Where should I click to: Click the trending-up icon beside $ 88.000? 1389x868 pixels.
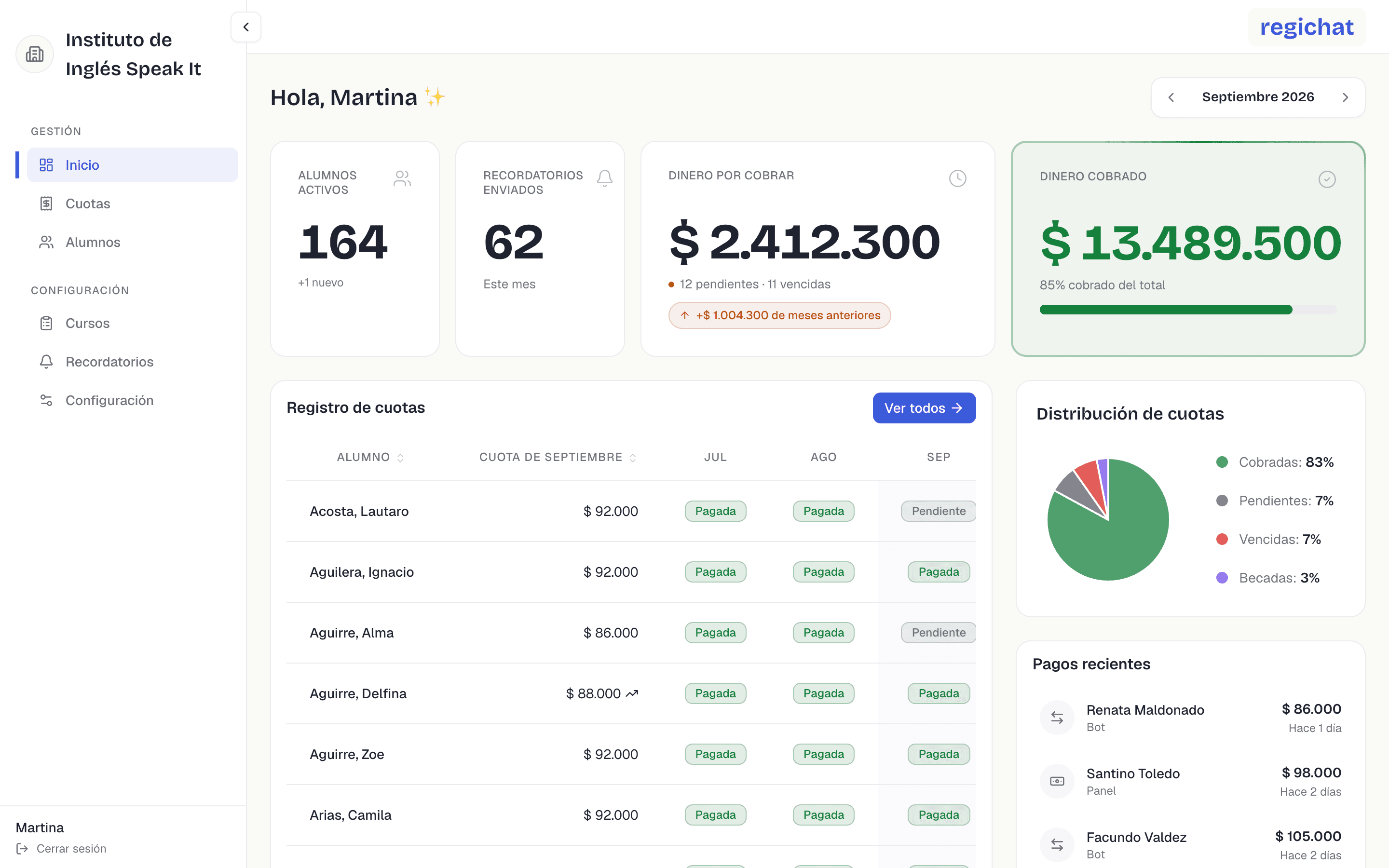632,693
